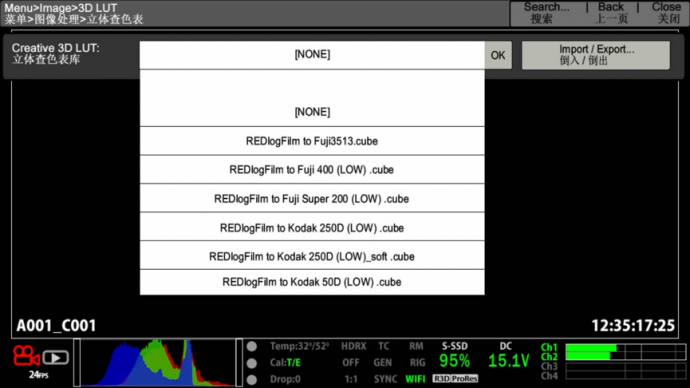Tap the top status dot beside Temp
The height and width of the screenshot is (388, 690).
tap(252, 347)
